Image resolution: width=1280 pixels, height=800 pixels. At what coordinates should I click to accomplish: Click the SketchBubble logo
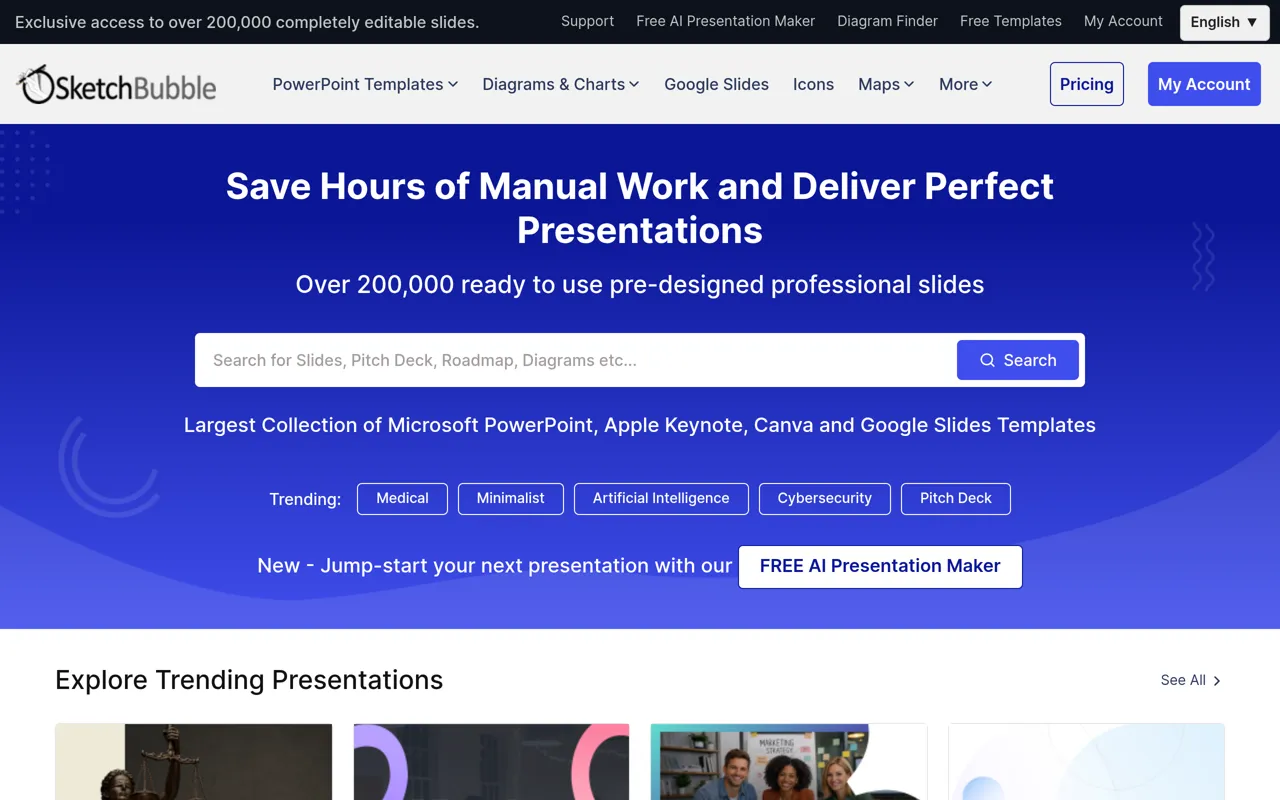click(x=117, y=85)
